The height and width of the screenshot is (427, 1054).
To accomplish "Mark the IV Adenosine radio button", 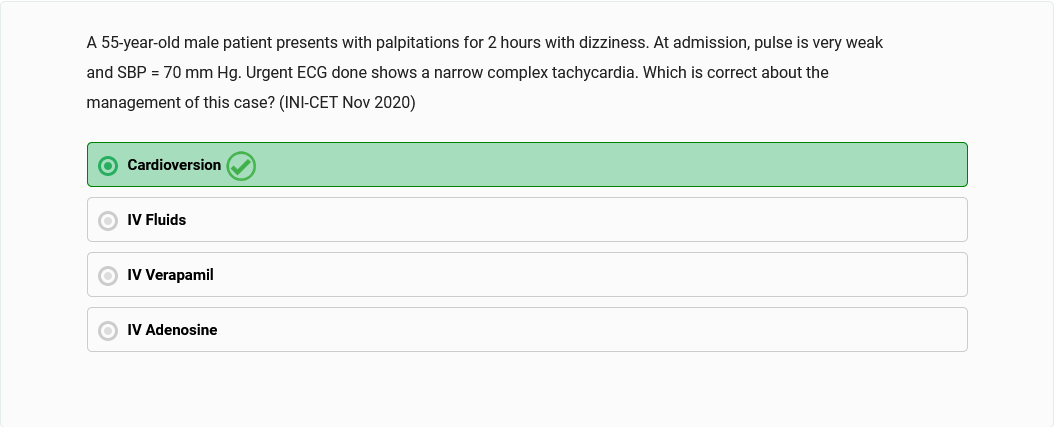I will coord(108,331).
